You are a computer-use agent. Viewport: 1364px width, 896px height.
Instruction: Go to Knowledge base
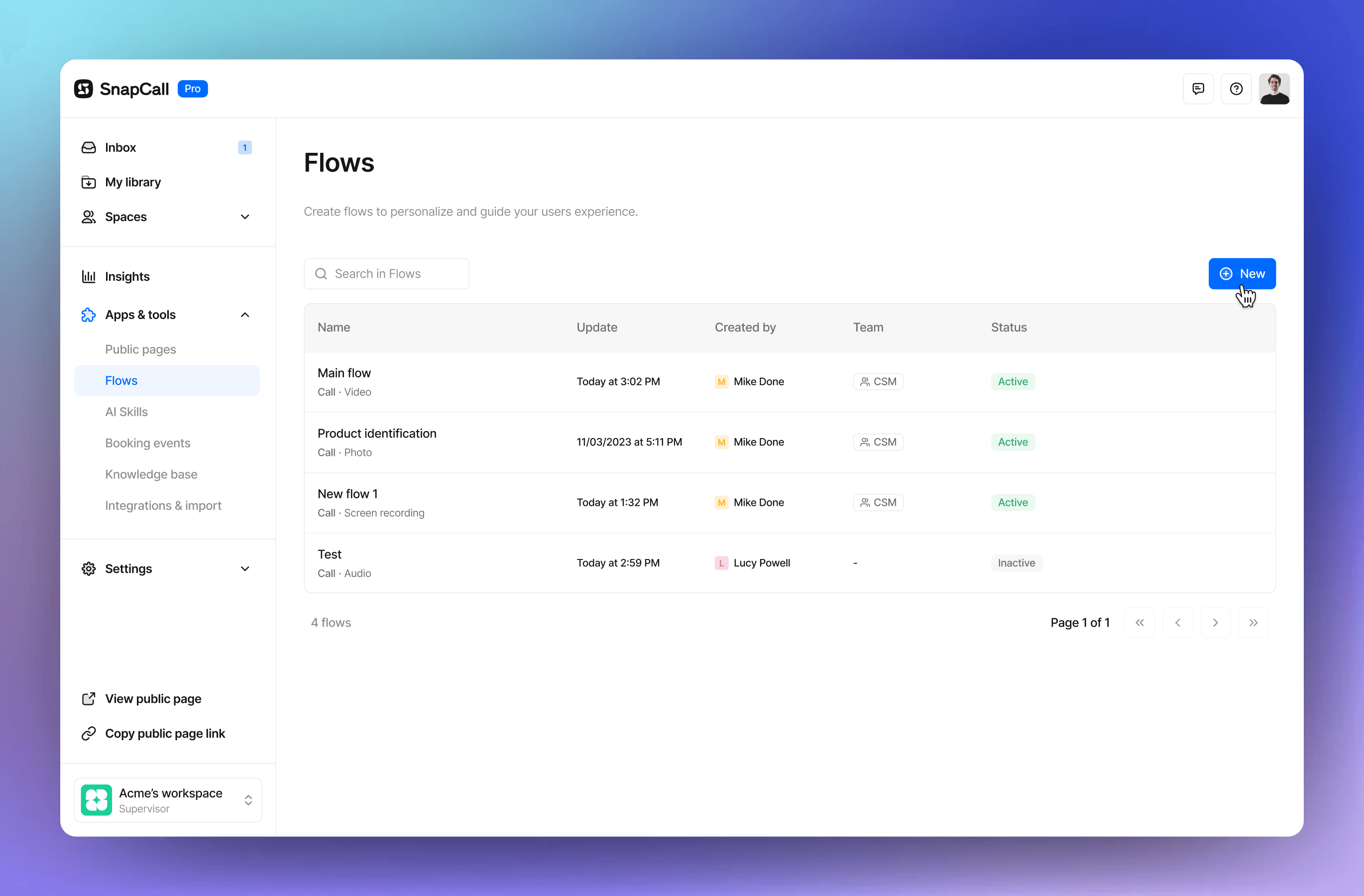(151, 474)
